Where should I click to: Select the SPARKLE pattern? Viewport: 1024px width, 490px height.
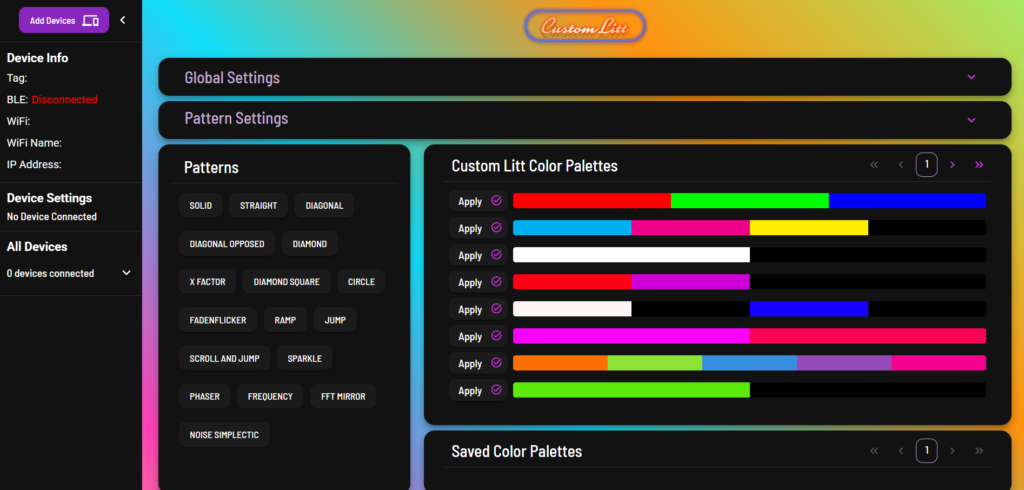(x=305, y=358)
